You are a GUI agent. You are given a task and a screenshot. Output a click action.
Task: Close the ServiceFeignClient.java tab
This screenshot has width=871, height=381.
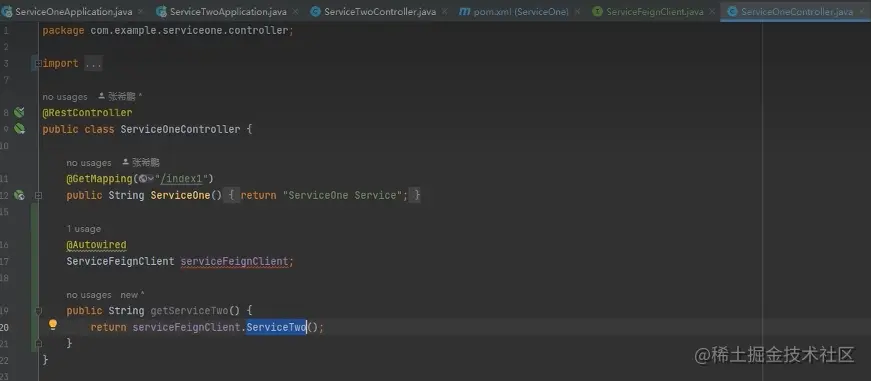click(x=712, y=12)
